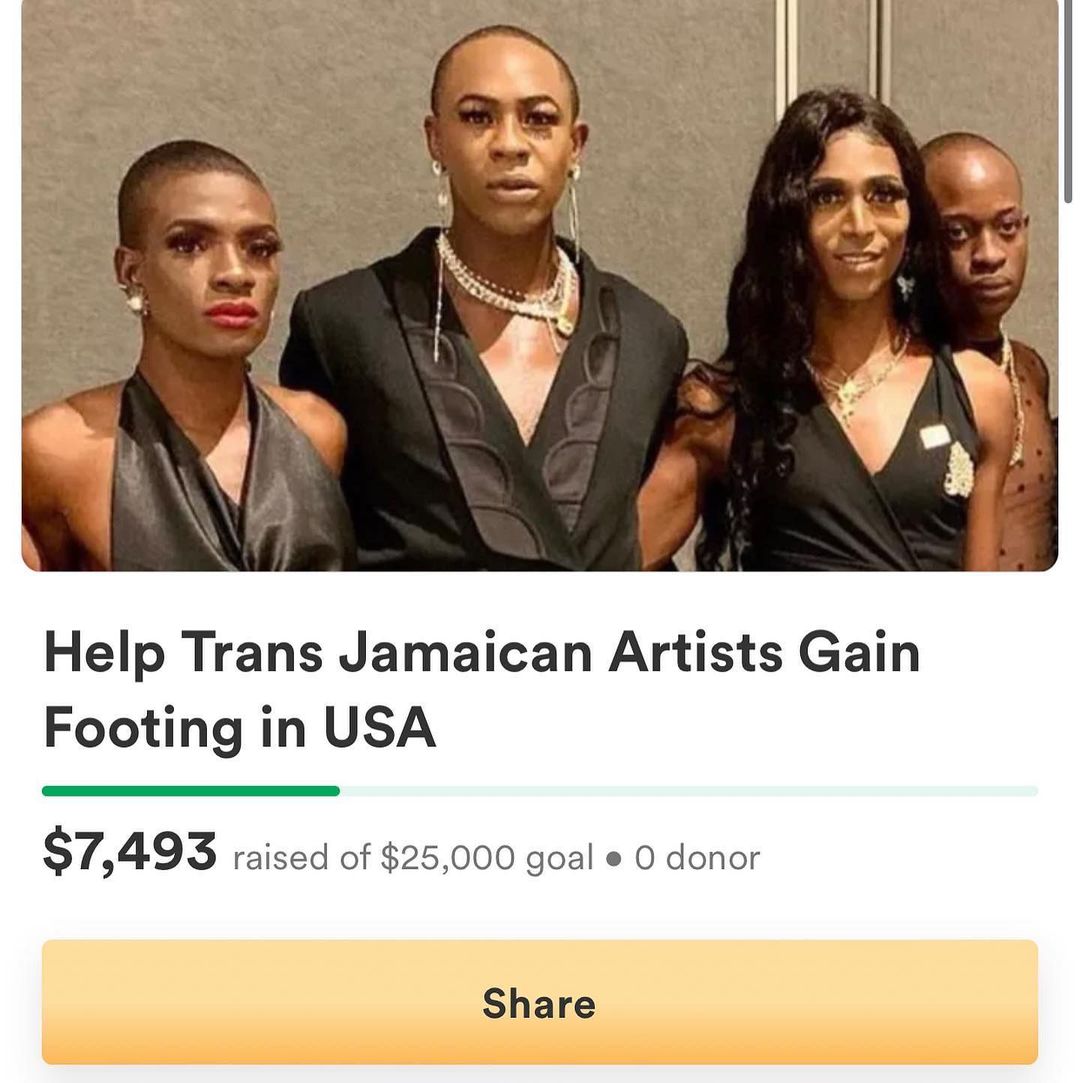This screenshot has height=1083, width=1080.
Task: Click the unfilled pale section of progress bar
Action: click(688, 791)
